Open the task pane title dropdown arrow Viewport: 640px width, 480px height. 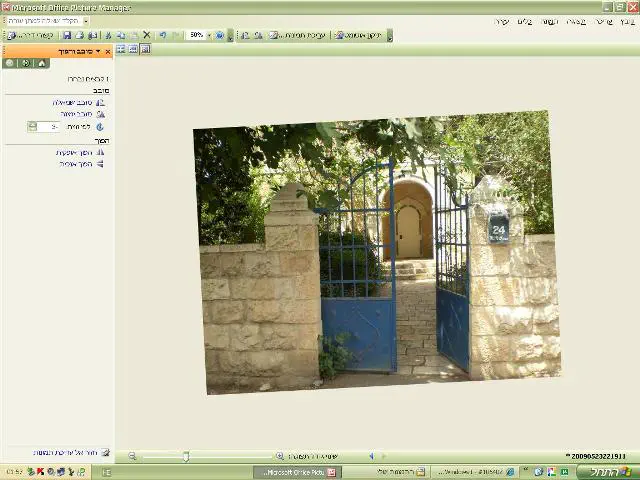coord(98,50)
